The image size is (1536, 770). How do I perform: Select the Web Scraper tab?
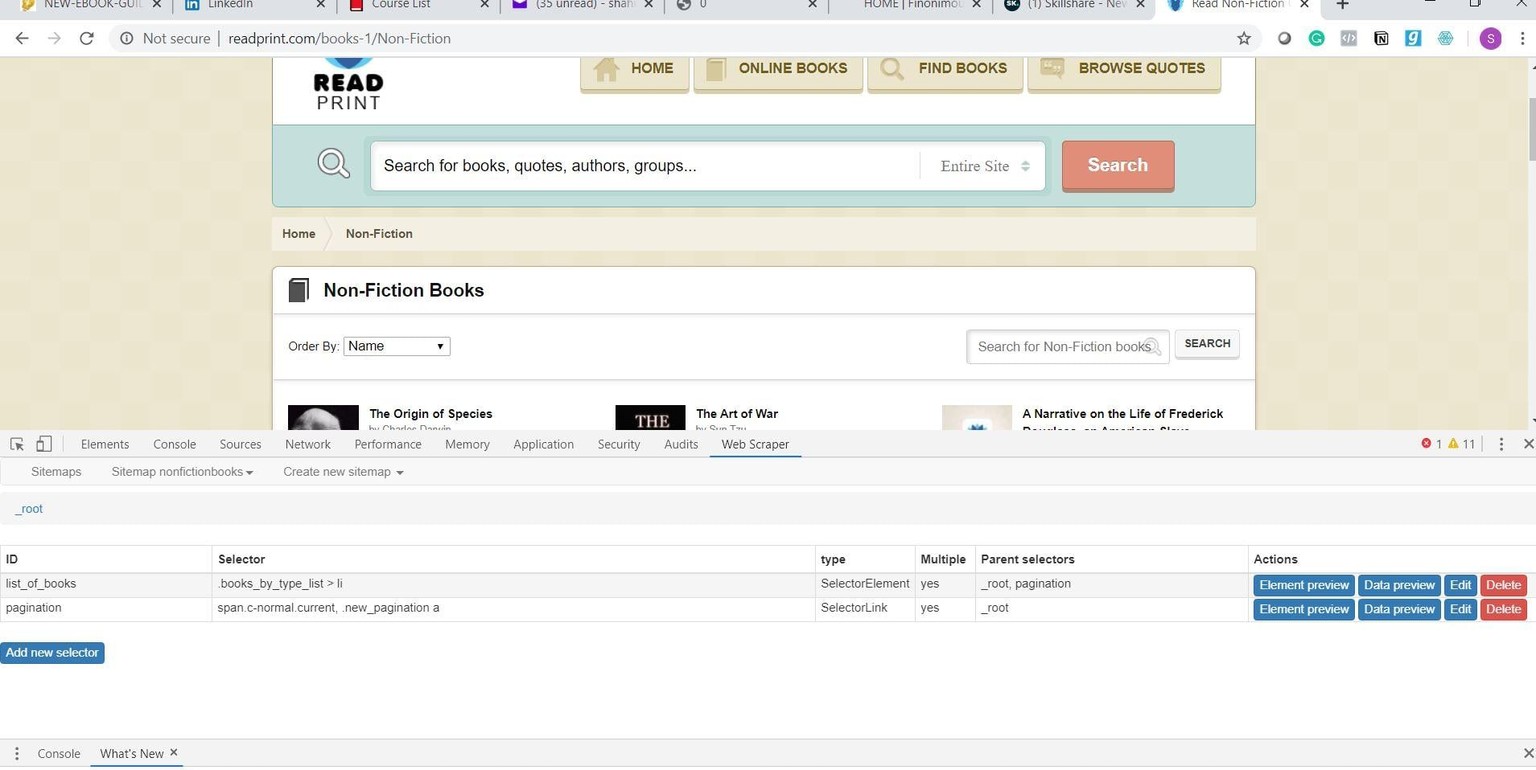click(755, 444)
